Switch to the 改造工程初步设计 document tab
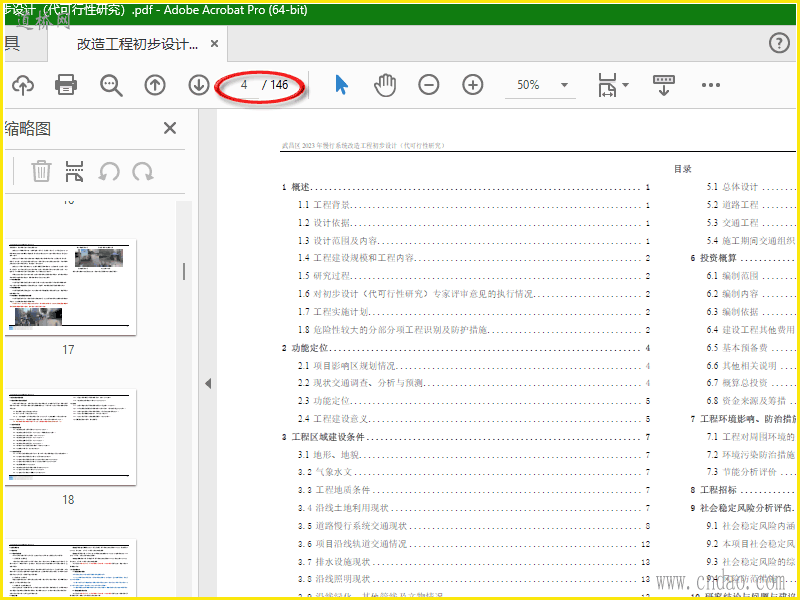This screenshot has width=800, height=600. coord(138,44)
